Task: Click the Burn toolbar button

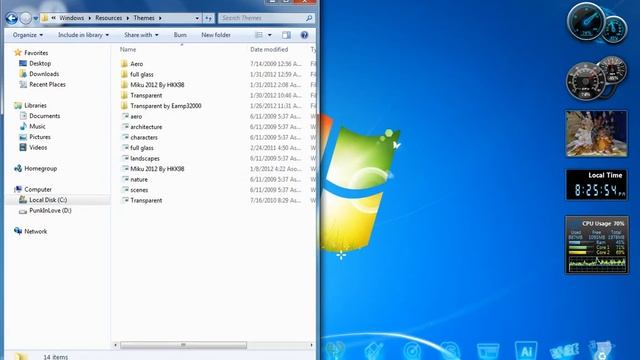Action: tap(180, 35)
